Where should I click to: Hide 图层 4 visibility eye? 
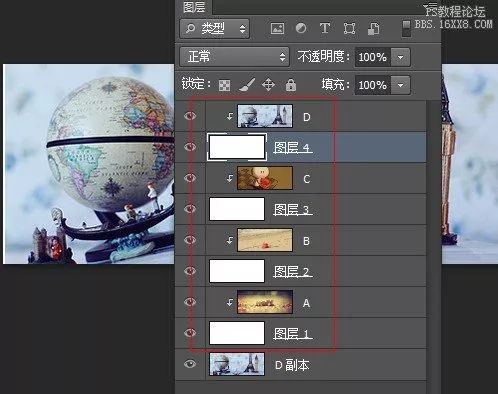pyautogui.click(x=190, y=147)
